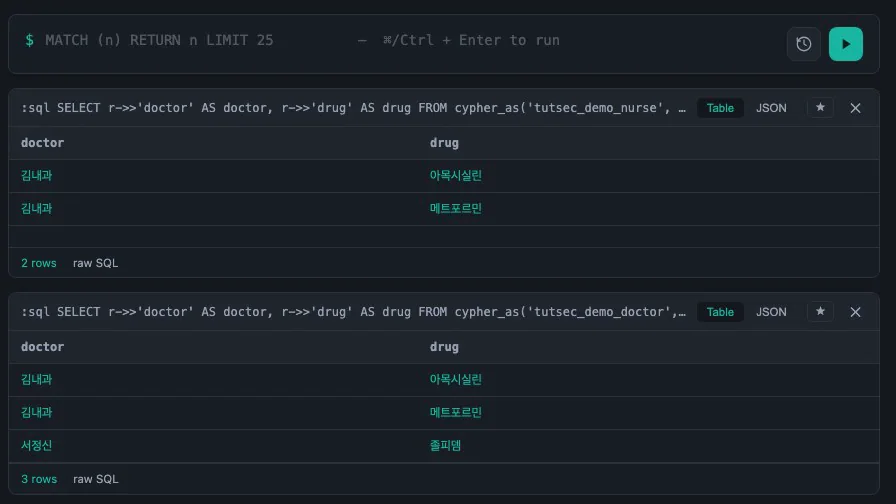Click the 2 rows count label
This screenshot has height=504, width=896.
point(39,263)
